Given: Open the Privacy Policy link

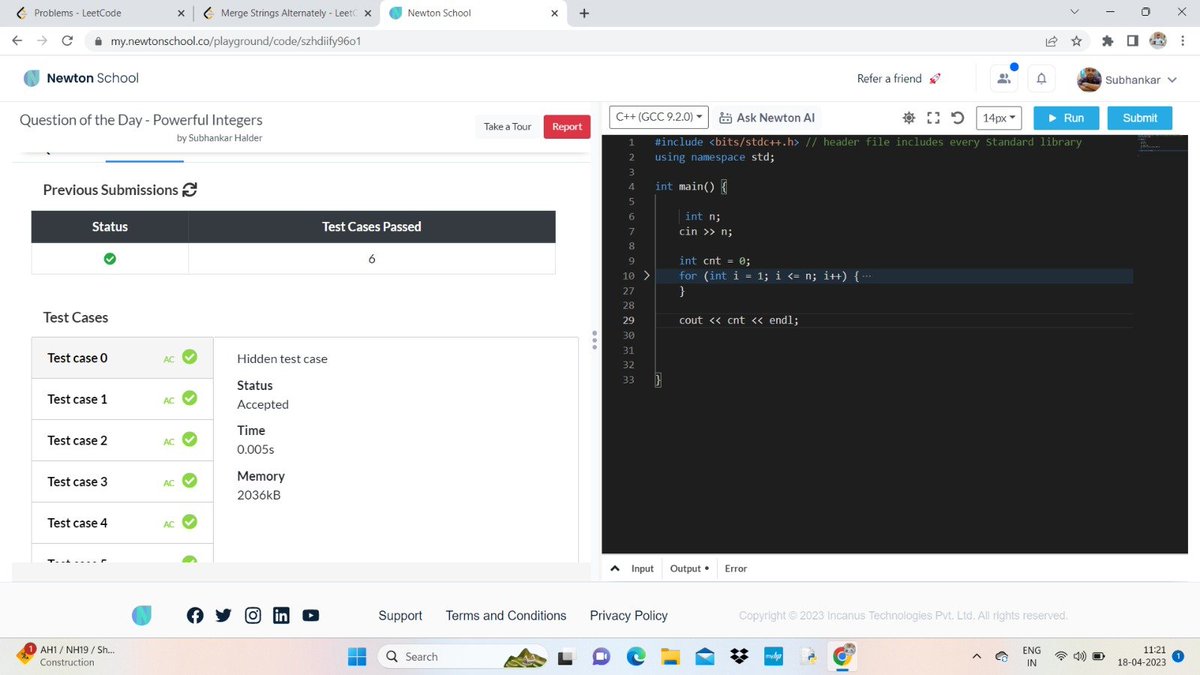Looking at the screenshot, I should [629, 616].
